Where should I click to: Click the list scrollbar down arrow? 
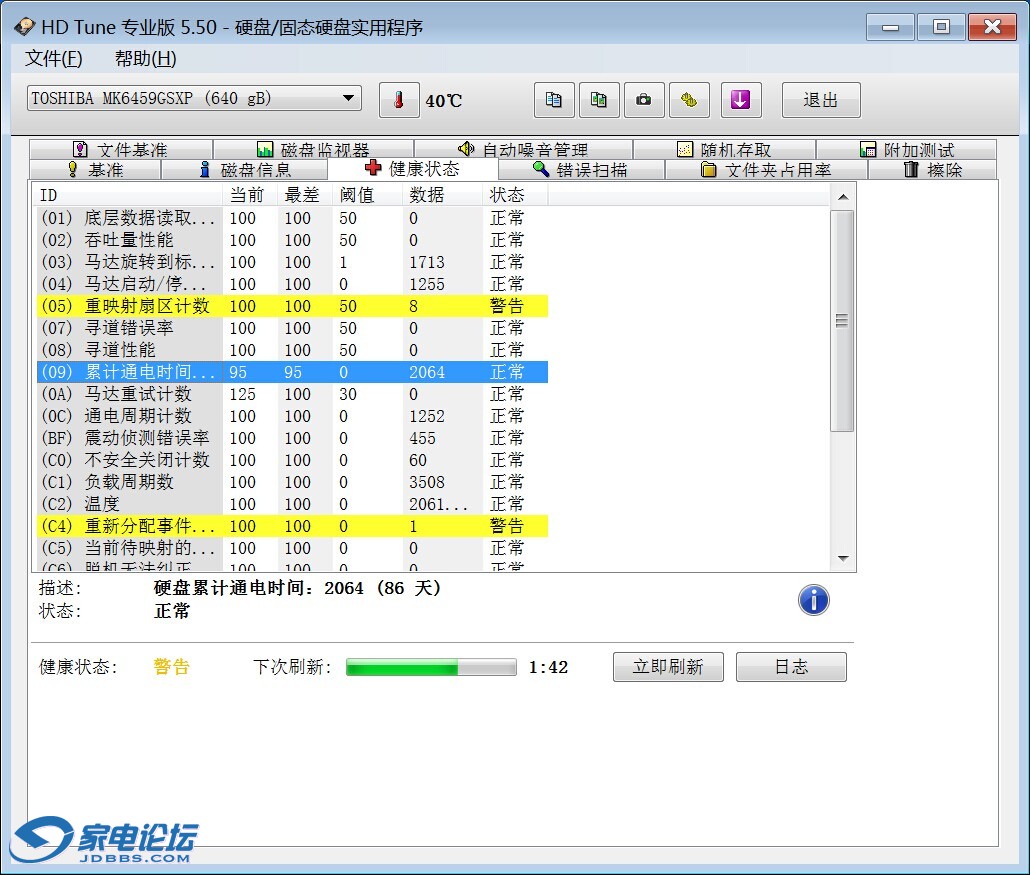coord(843,558)
